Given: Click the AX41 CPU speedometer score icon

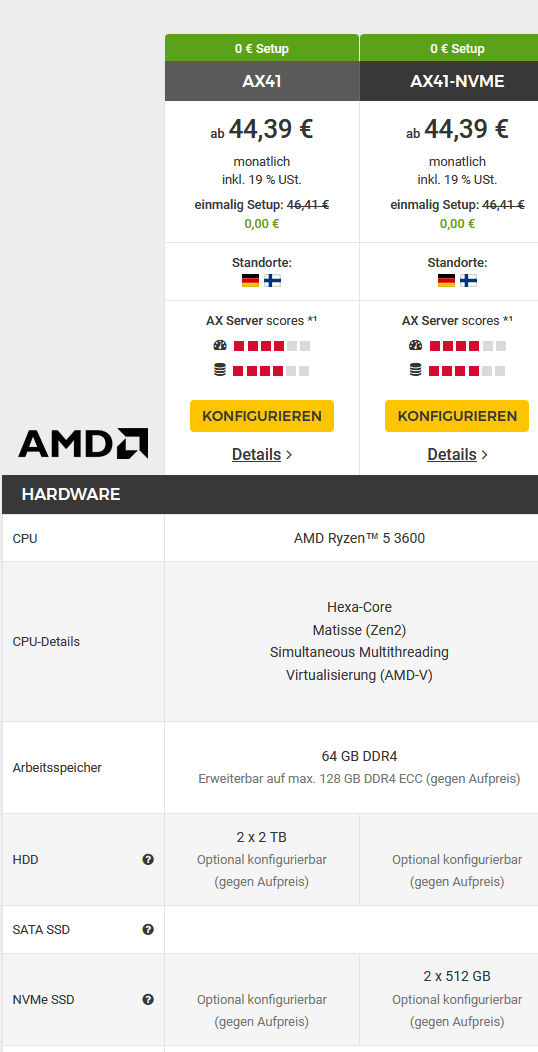Looking at the screenshot, I should click(220, 346).
